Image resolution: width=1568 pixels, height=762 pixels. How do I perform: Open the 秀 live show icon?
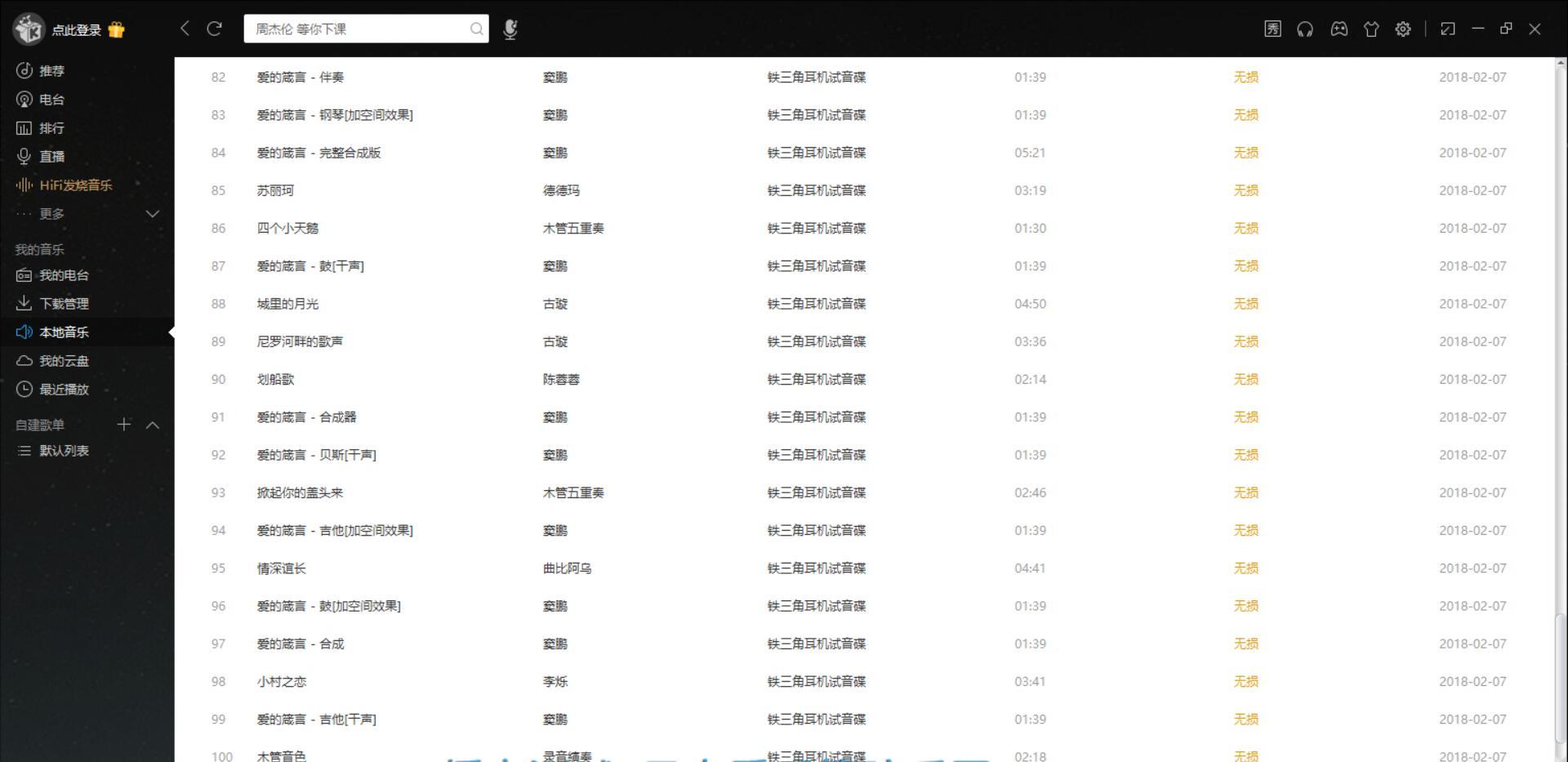point(1272,29)
